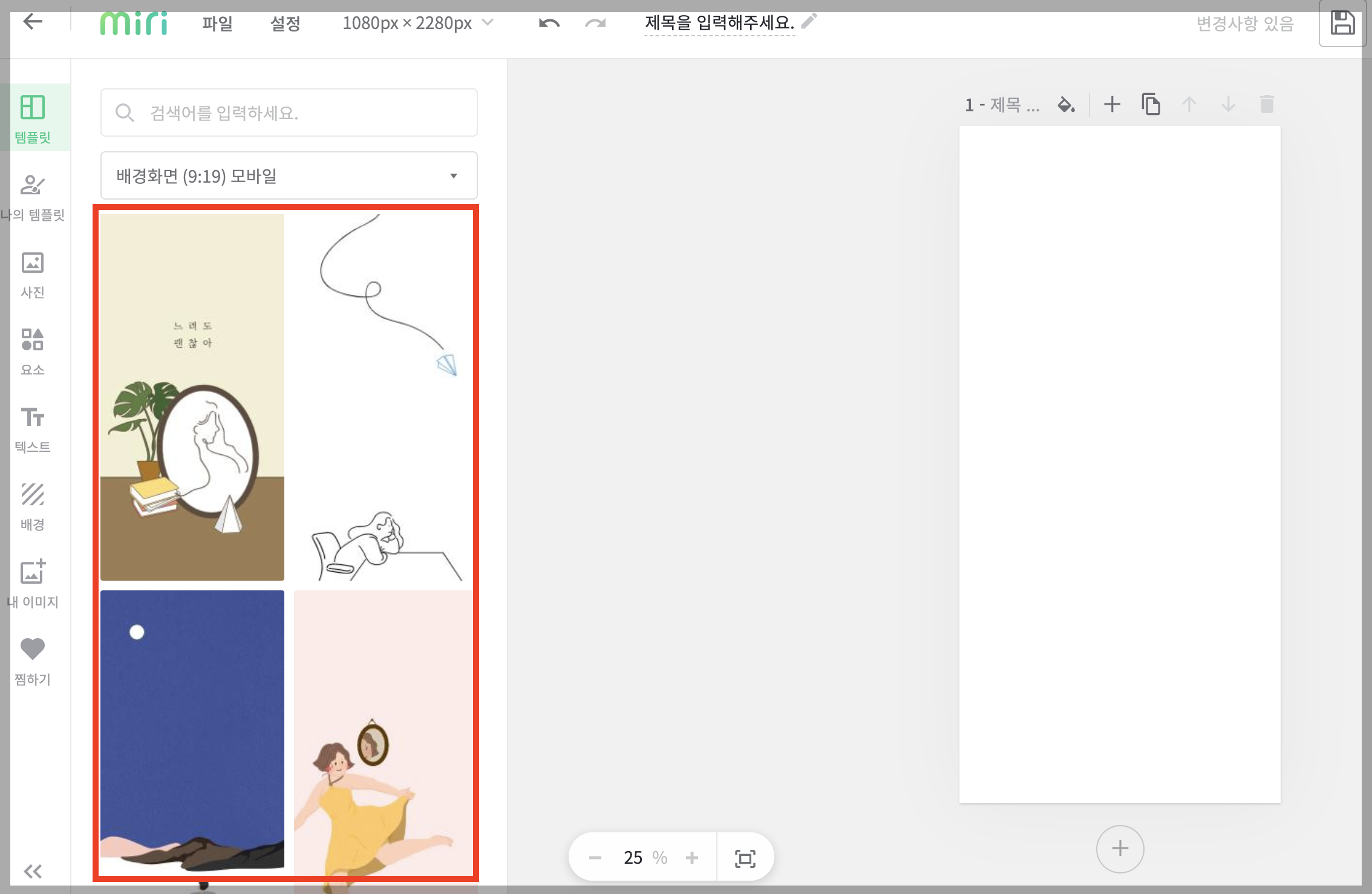
Task: Click the save floppy disk icon
Action: [1342, 23]
